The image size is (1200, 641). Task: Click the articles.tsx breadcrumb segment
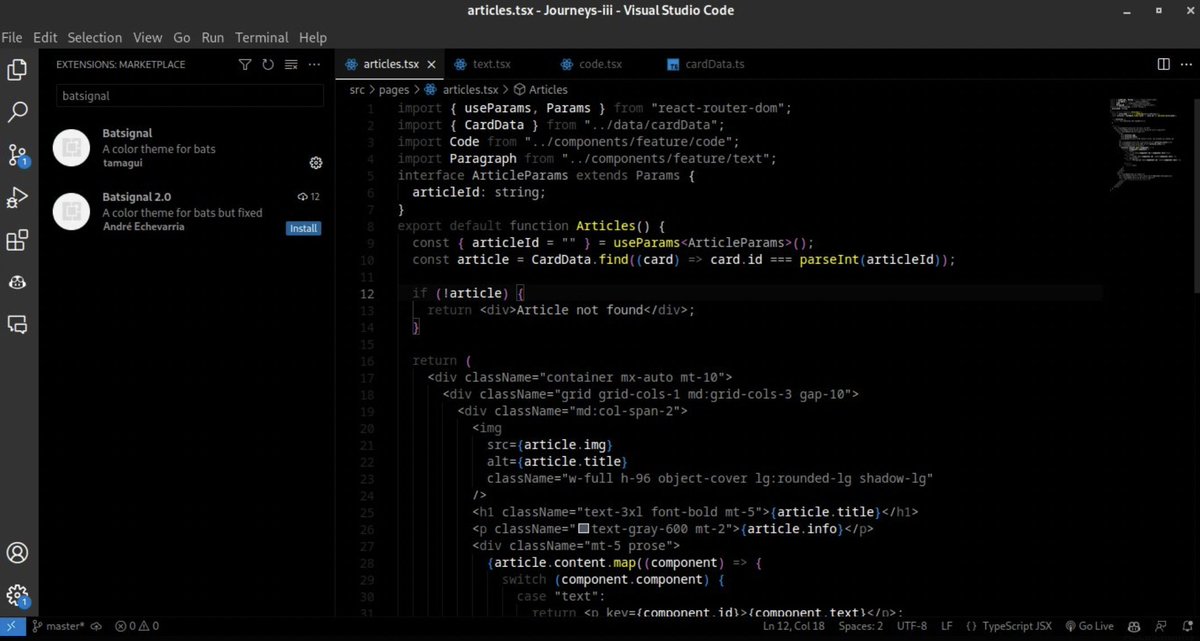[462, 90]
